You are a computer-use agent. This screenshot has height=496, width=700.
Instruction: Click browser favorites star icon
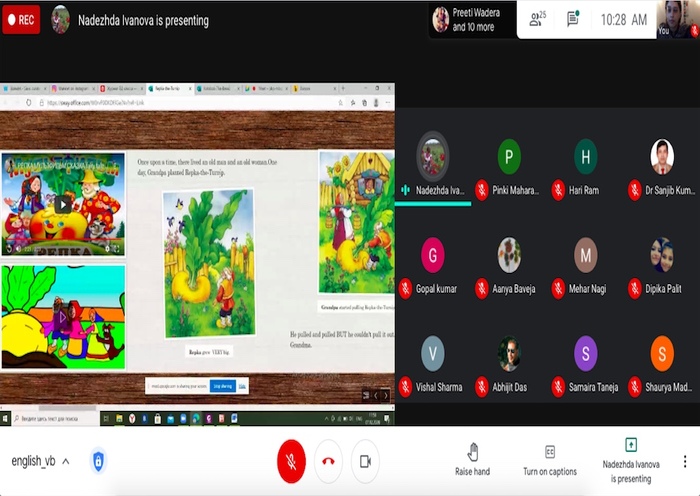click(x=341, y=103)
